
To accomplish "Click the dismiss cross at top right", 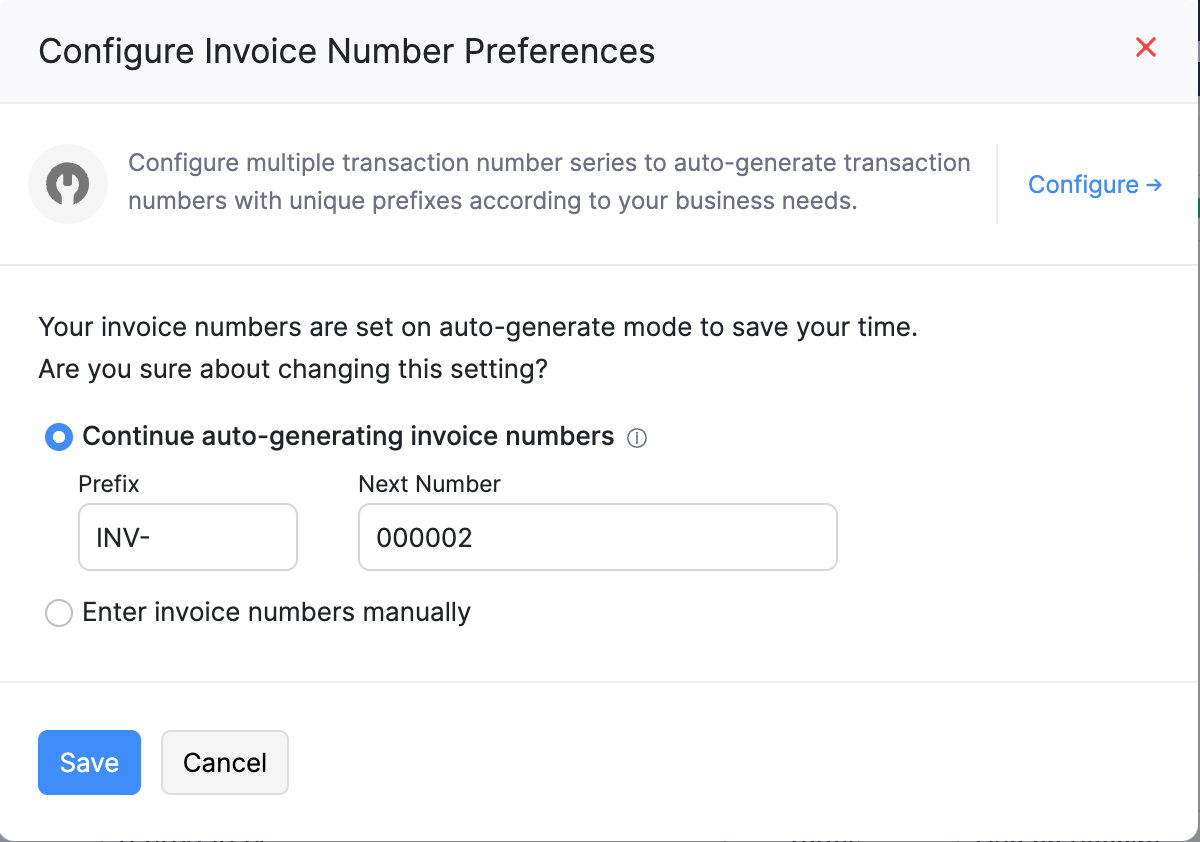I will [x=1145, y=47].
